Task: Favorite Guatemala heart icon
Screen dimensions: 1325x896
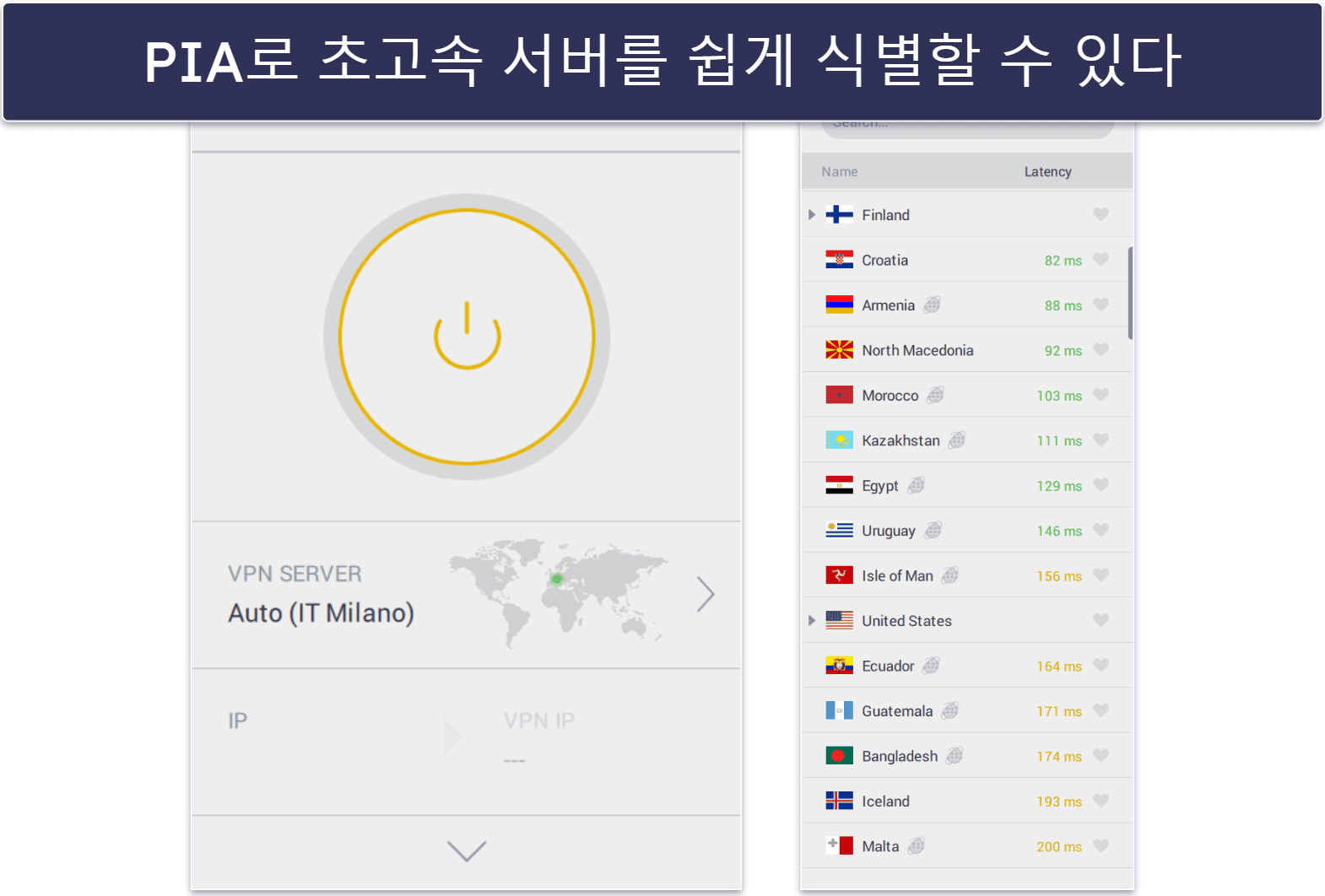Action: click(1101, 711)
